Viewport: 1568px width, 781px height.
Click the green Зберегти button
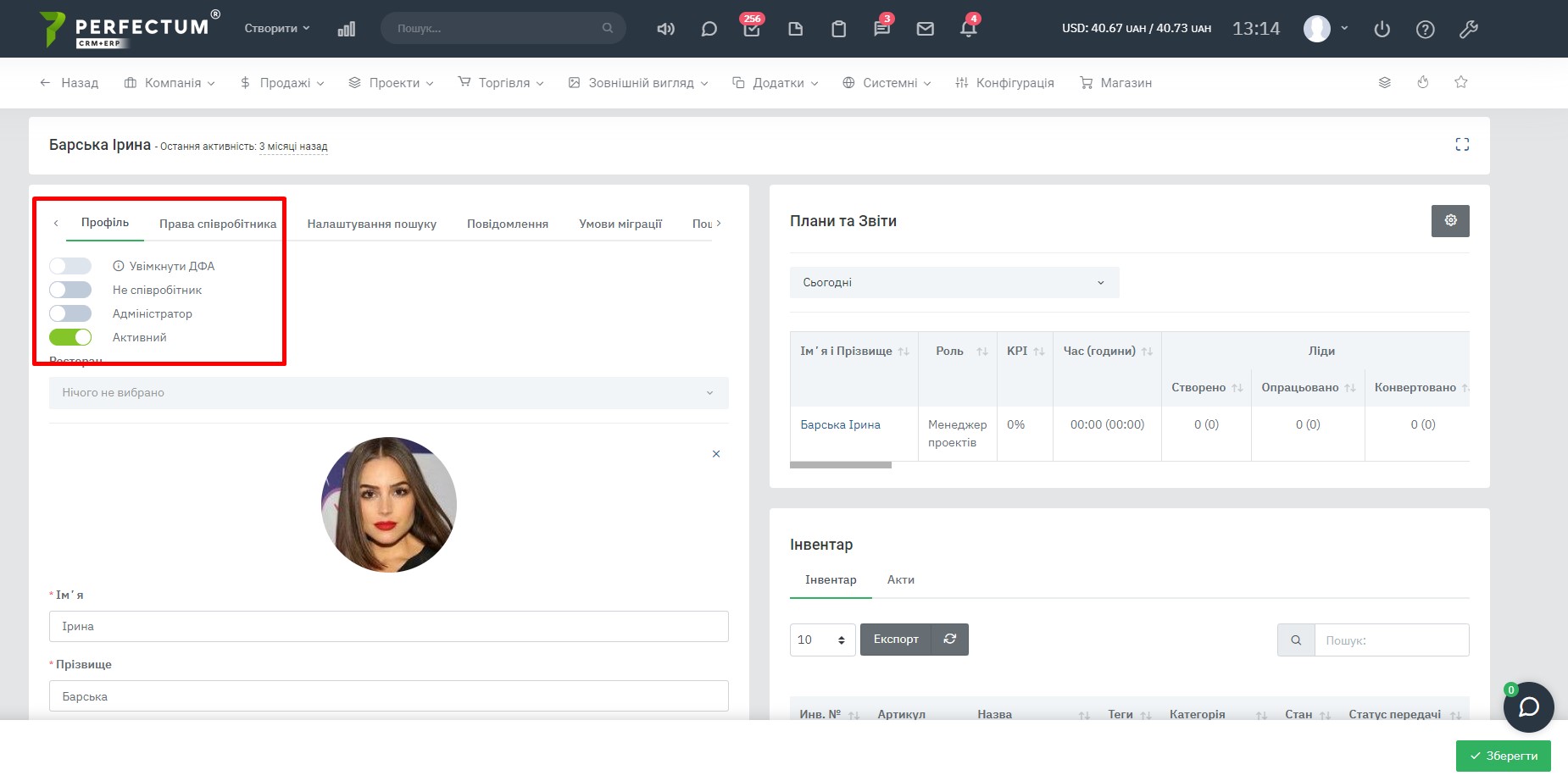1503,756
